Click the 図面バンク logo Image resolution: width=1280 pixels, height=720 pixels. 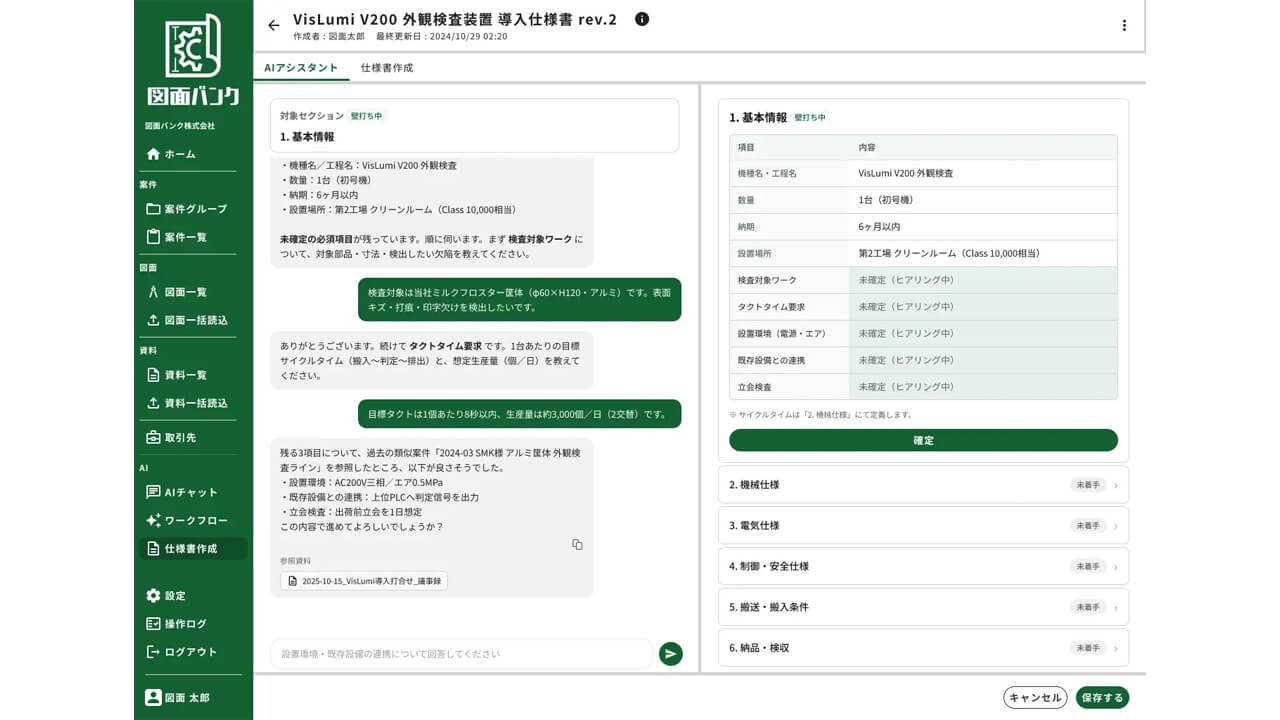193,59
